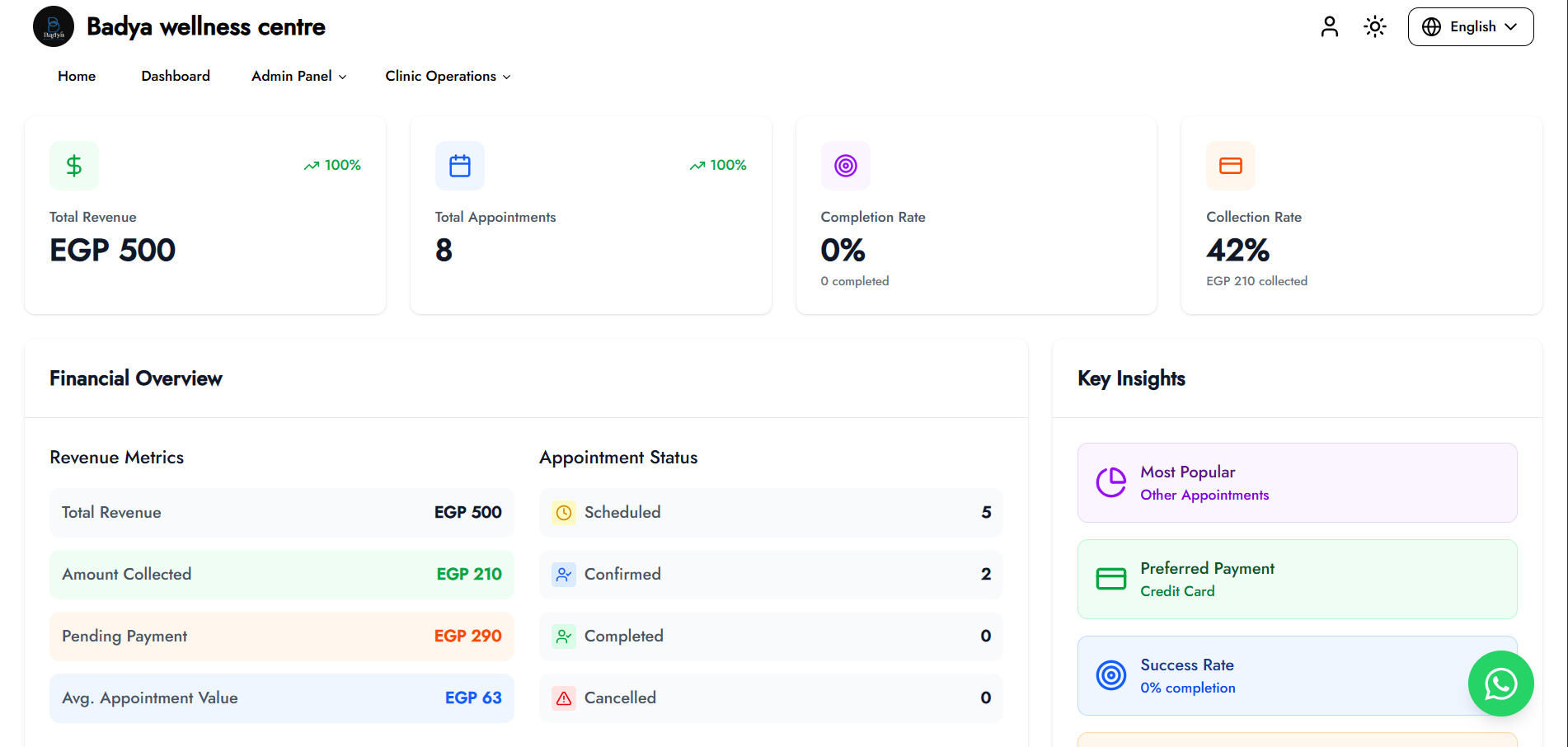Screen dimensions: 1568x747
Task: Expand the Admin Panel menu
Action: (x=299, y=76)
